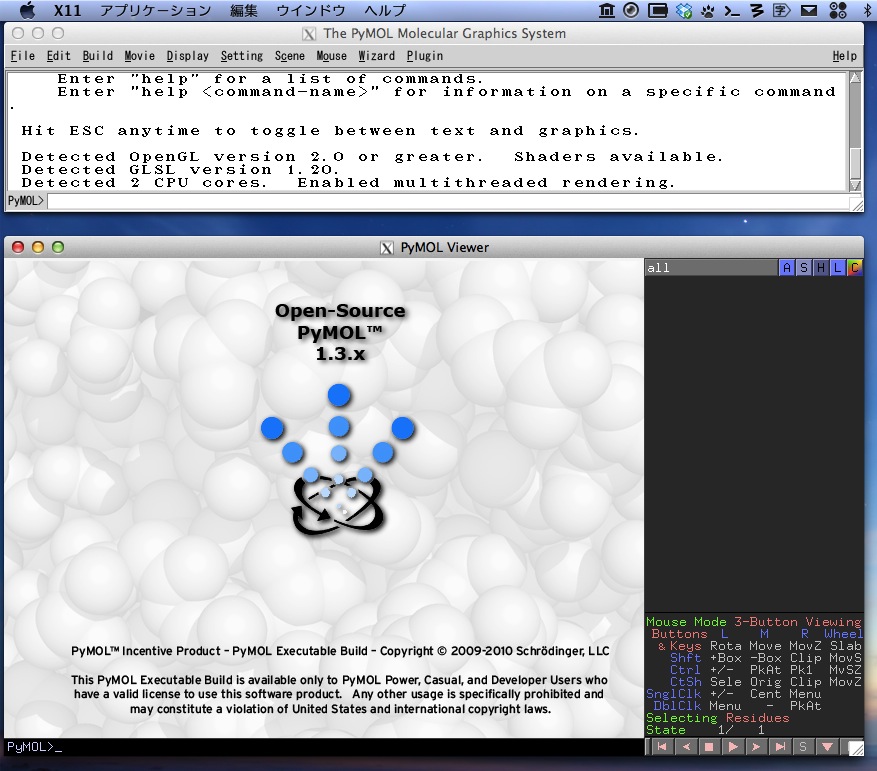The image size is (877, 771).
Task: Open the Bluetooth menu bar icon
Action: 868,10
